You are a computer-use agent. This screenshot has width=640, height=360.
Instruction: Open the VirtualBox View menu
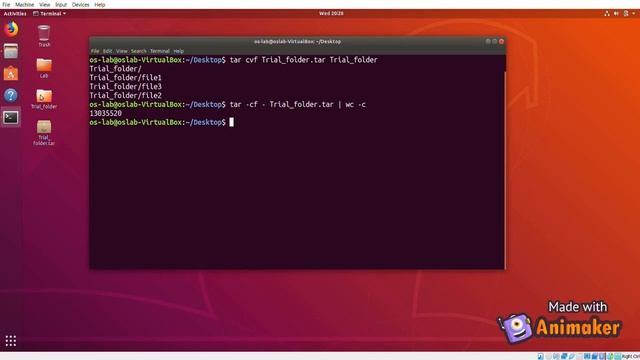(x=44, y=4)
